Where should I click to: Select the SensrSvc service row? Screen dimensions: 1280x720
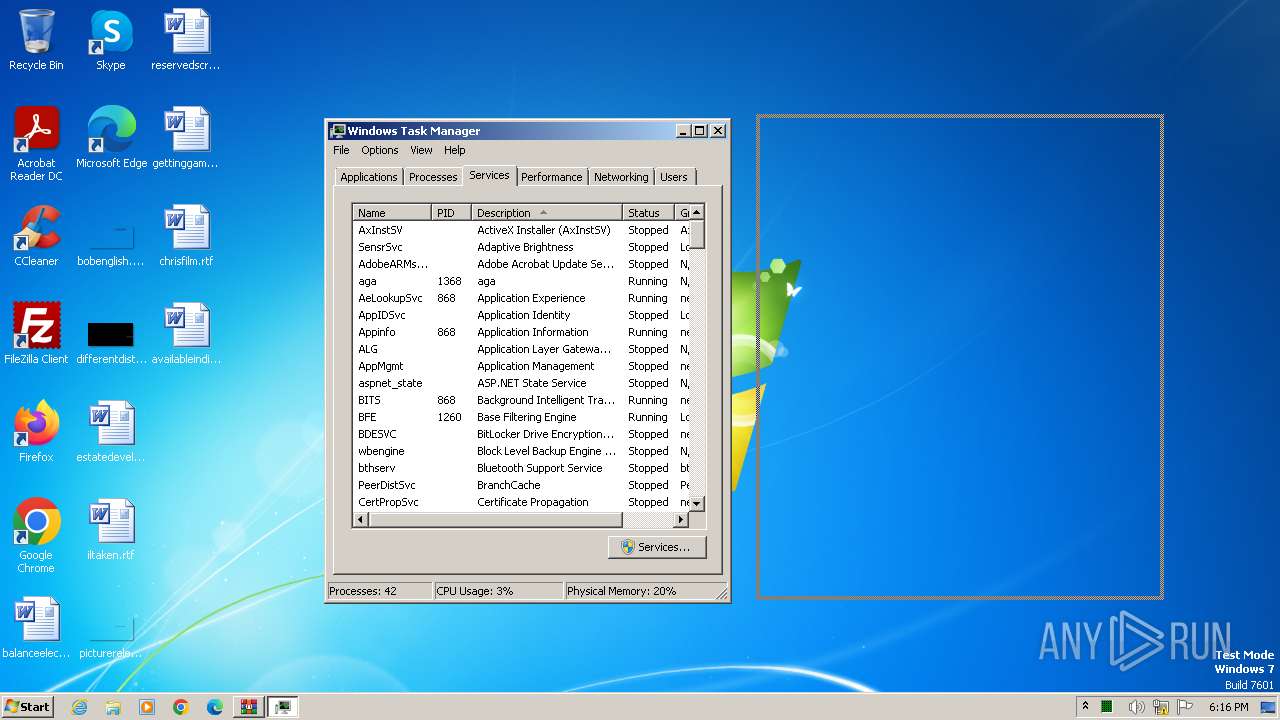coord(521,247)
